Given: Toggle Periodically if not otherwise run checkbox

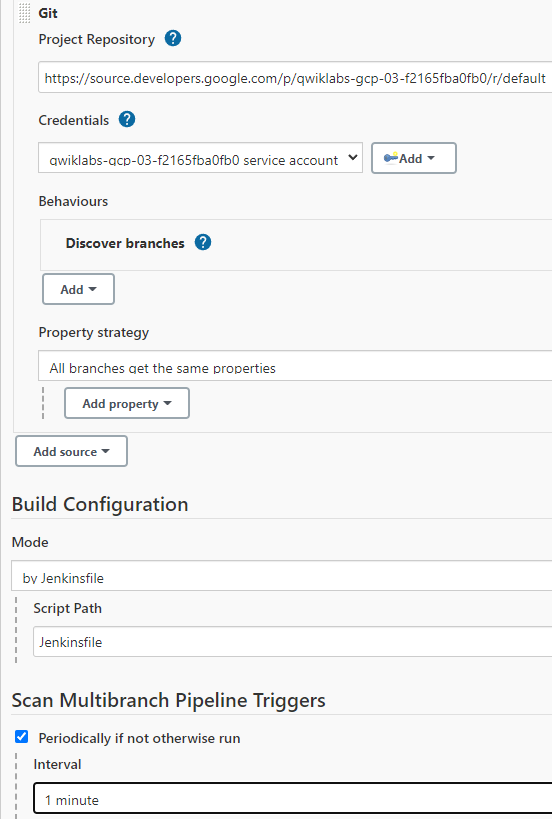Looking at the screenshot, I should (21, 737).
